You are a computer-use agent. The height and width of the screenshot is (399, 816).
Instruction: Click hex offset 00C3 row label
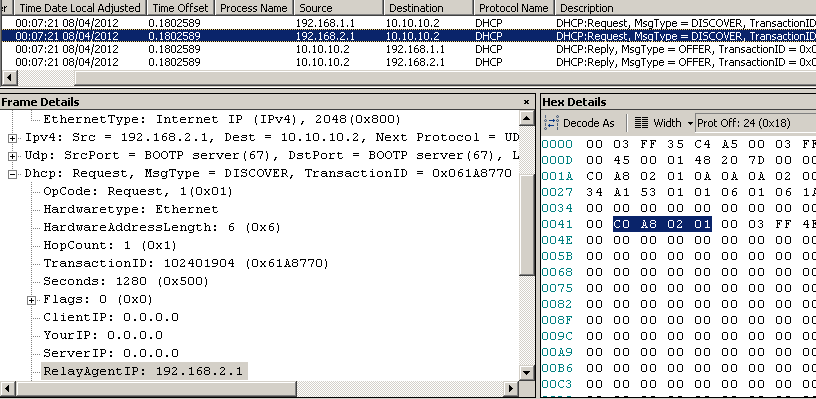556,384
